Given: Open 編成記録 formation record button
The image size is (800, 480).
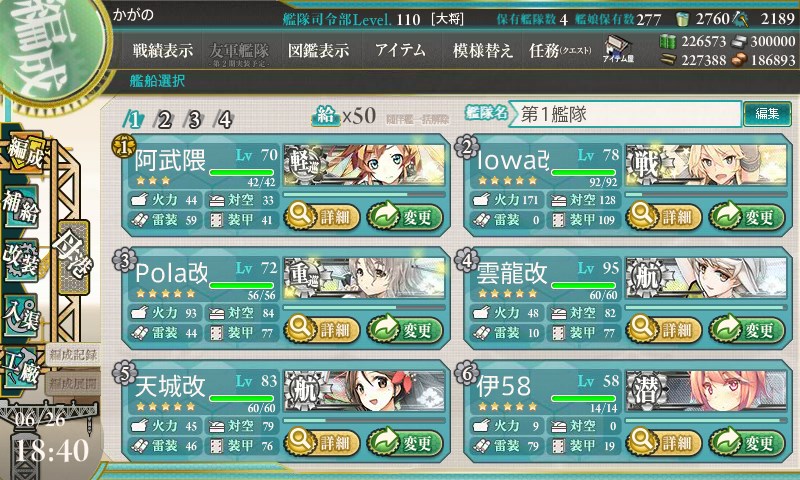Looking at the screenshot, I should [x=73, y=355].
